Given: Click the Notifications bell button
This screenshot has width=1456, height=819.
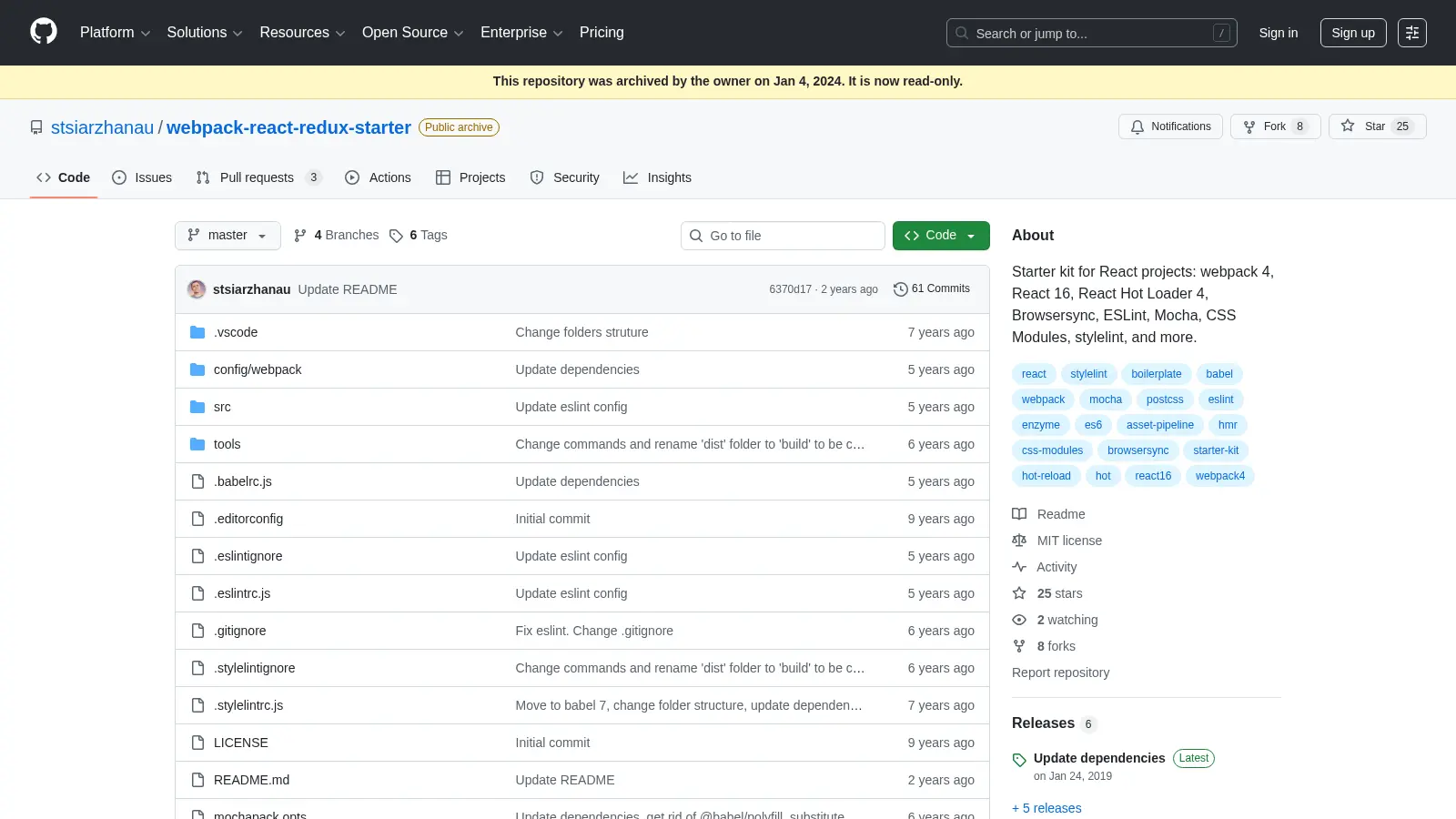Looking at the screenshot, I should coord(1171,126).
